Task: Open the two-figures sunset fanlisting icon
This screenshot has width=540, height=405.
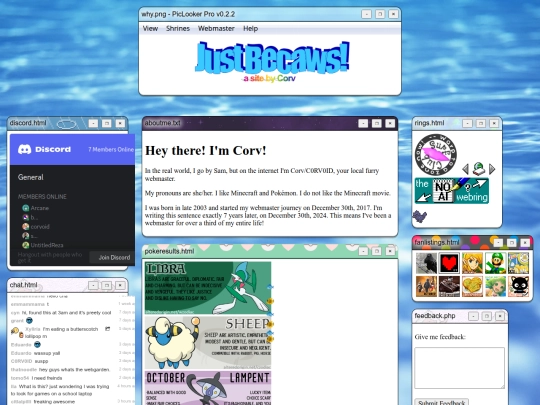Action: click(x=426, y=286)
